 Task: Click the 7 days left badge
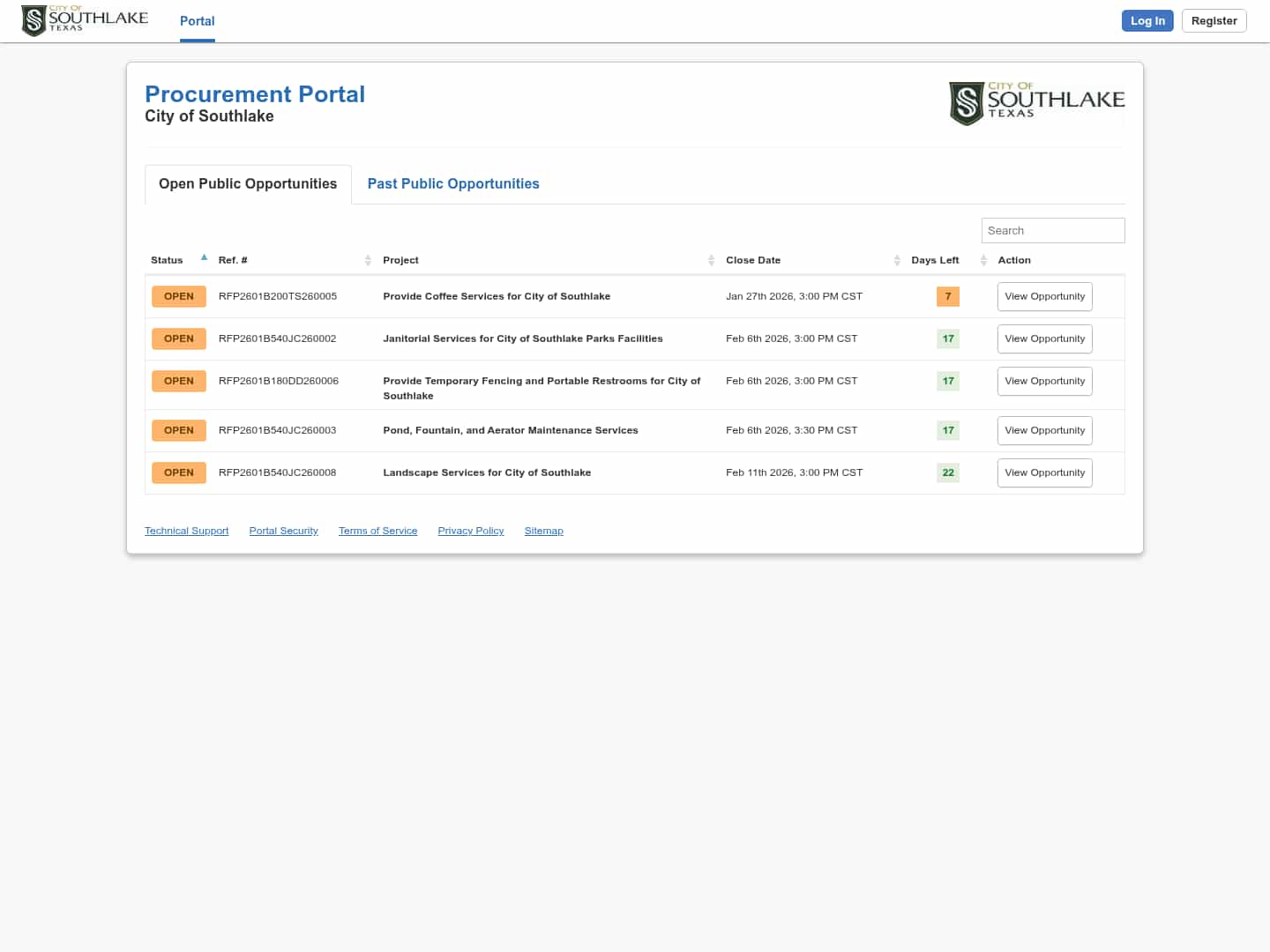click(x=947, y=297)
